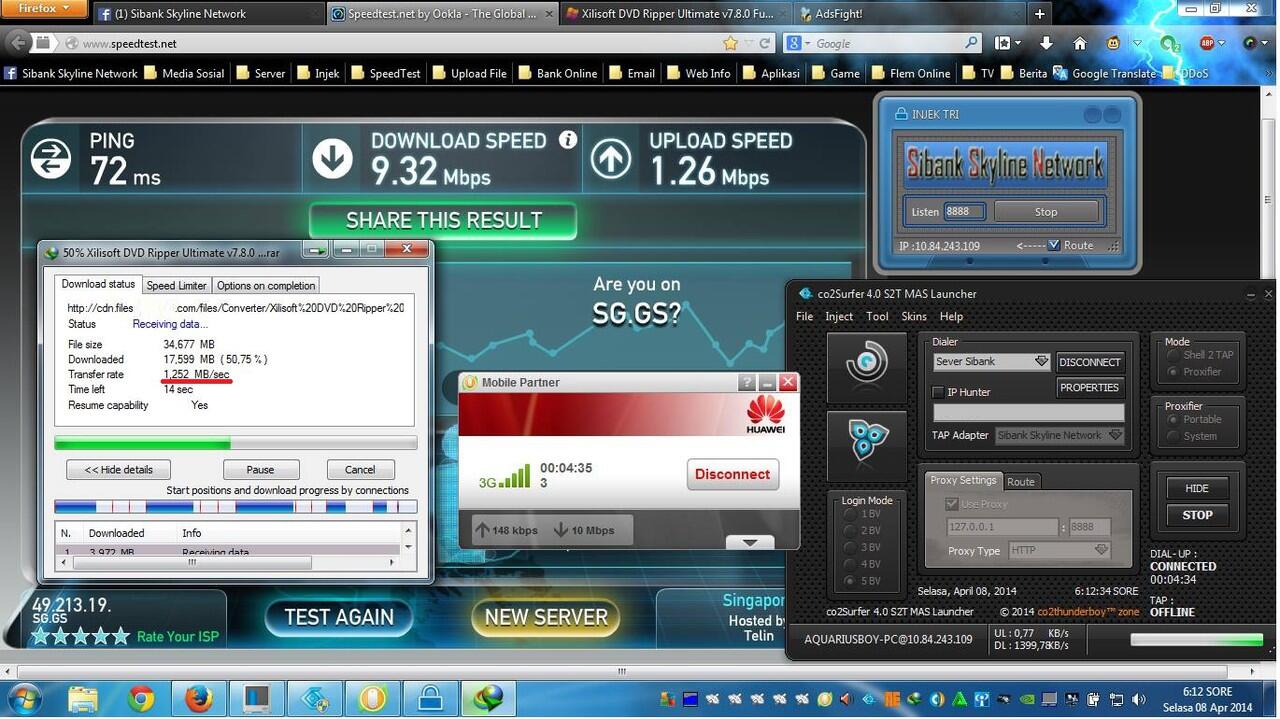The width and height of the screenshot is (1280, 719).
Task: Open the Firefox bookmarks menu icon
Action: click(1003, 43)
